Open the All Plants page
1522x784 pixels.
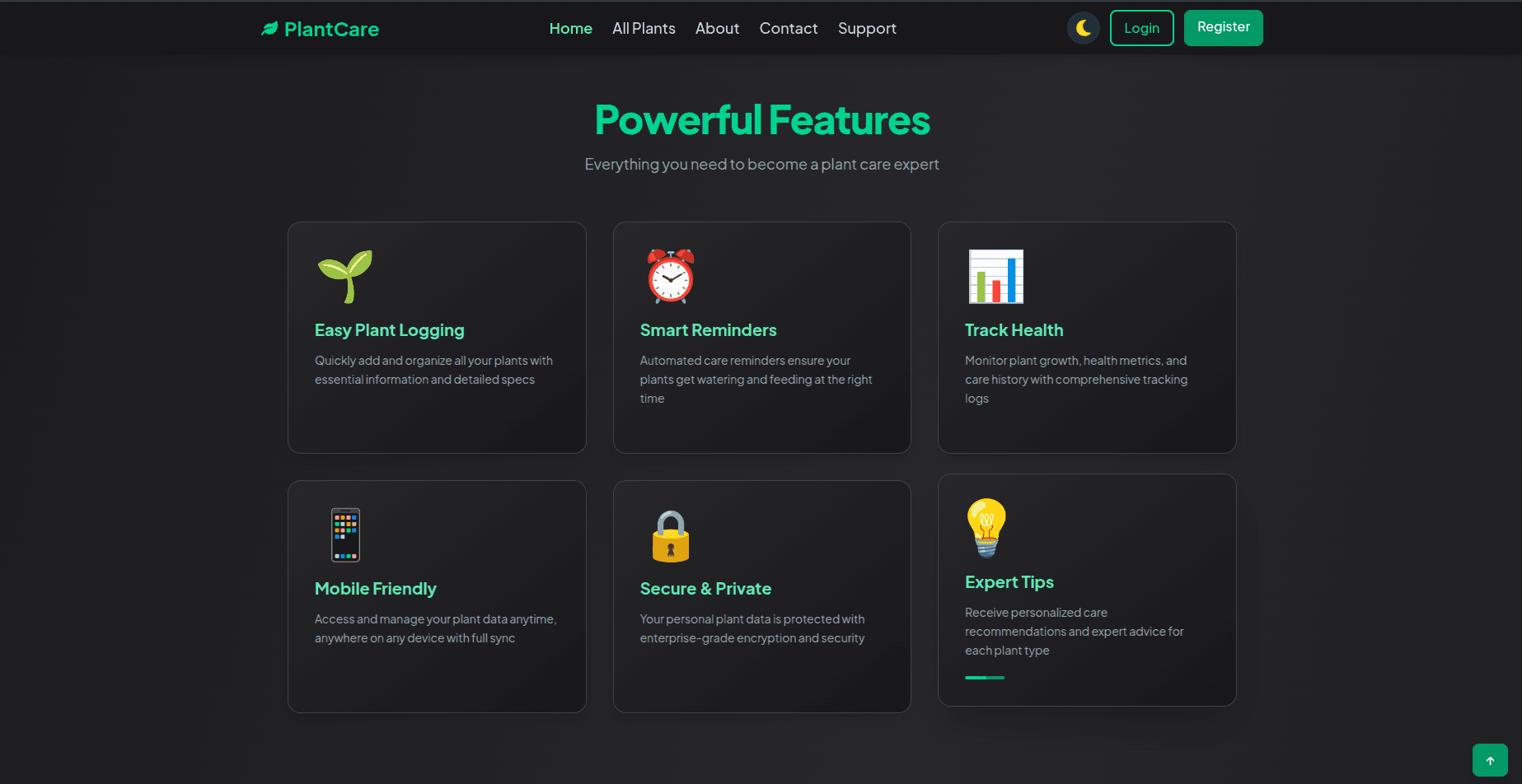(x=644, y=29)
